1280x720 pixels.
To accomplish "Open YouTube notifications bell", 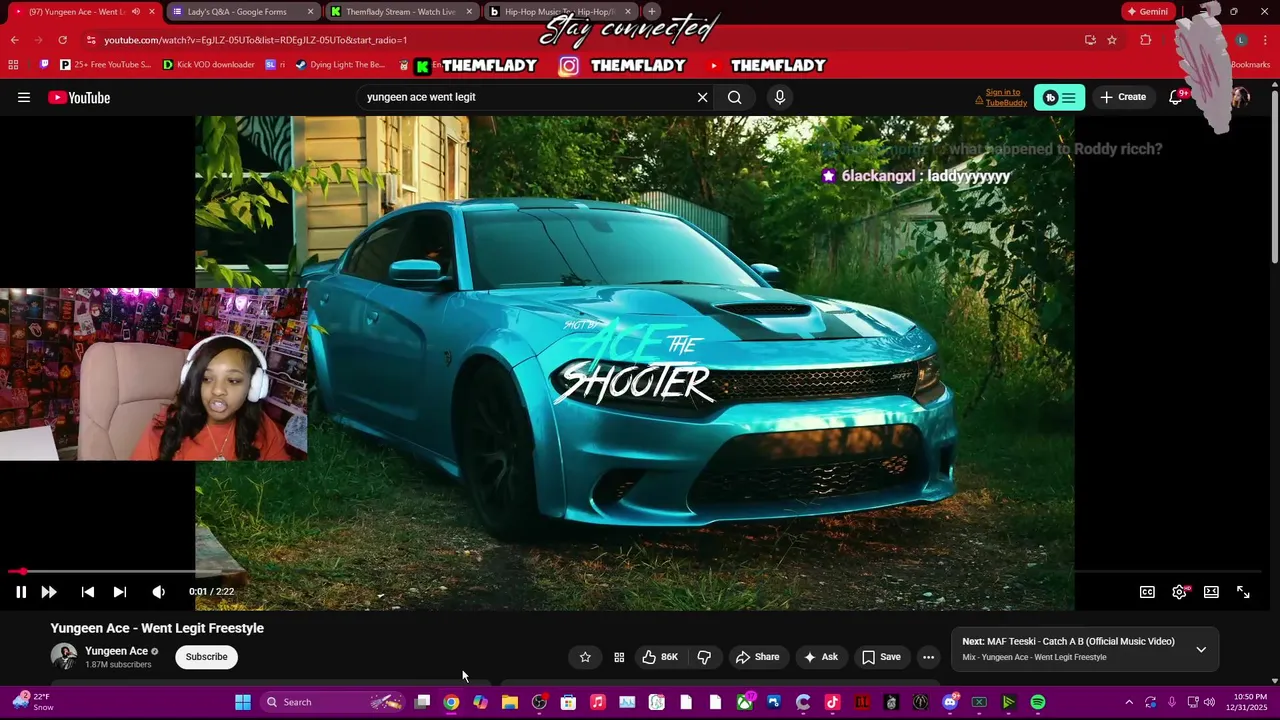I will point(1176,97).
